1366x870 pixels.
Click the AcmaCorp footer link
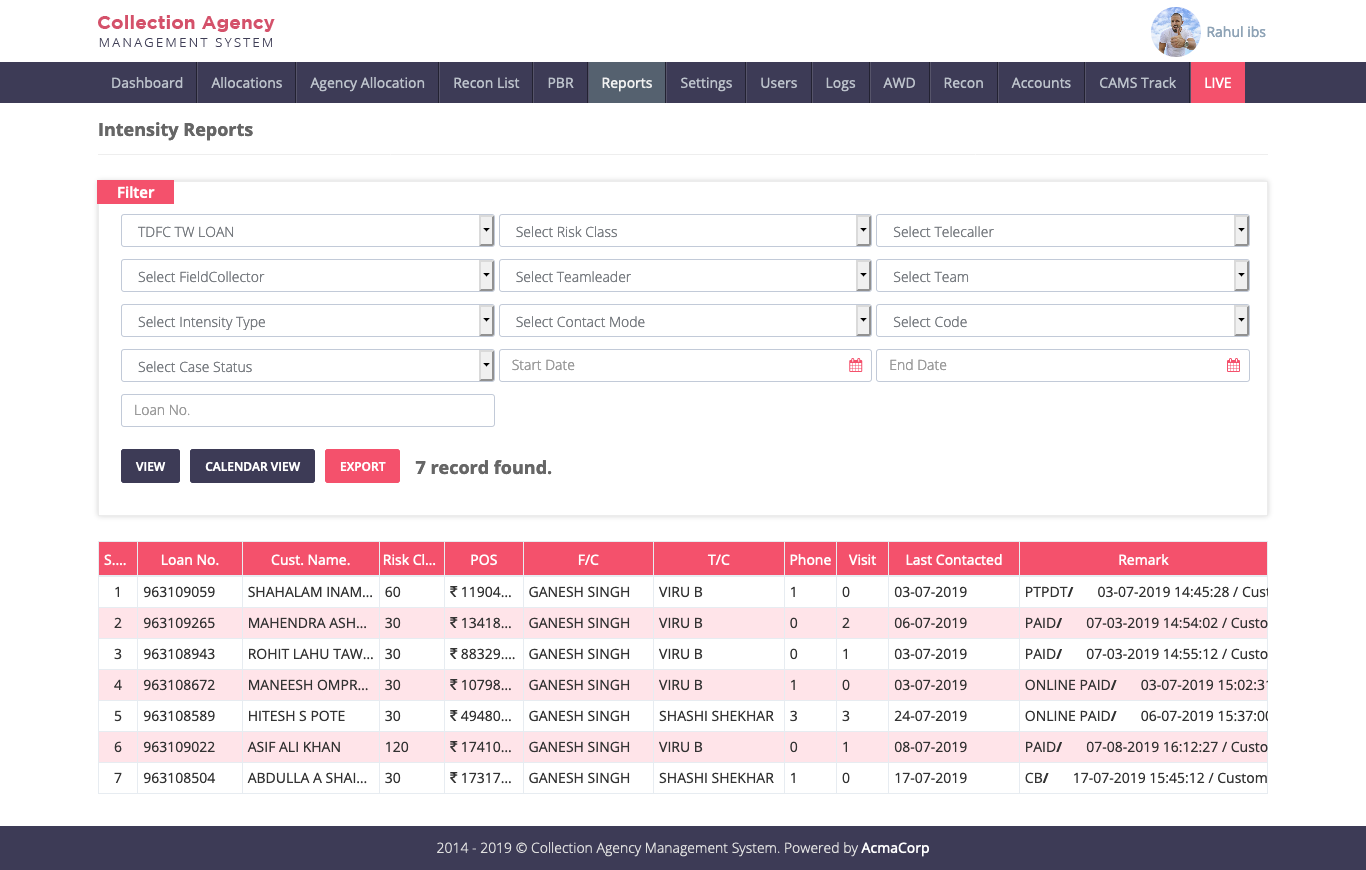(x=895, y=848)
